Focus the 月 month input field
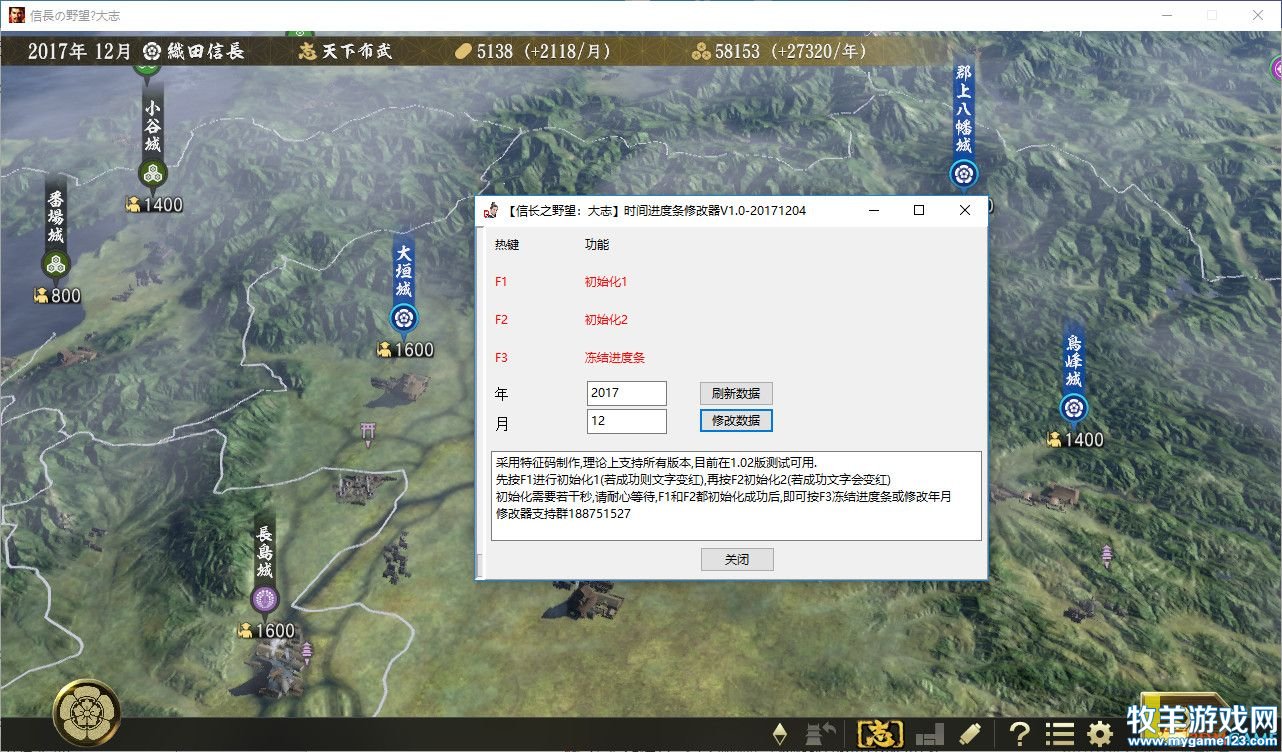The width and height of the screenshot is (1282, 752). pyautogui.click(x=627, y=421)
